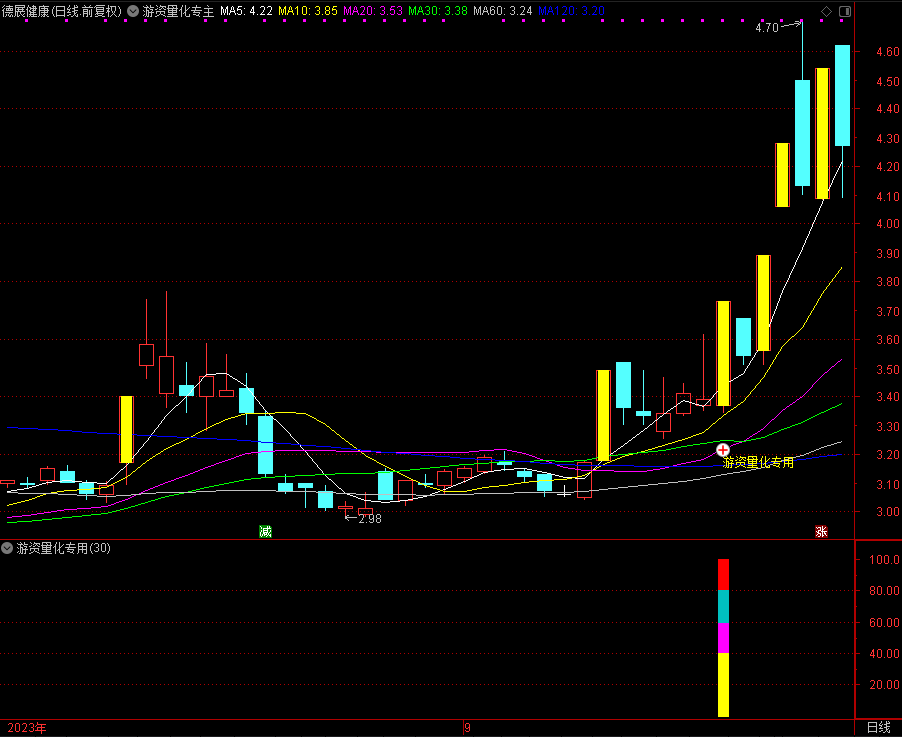The height and width of the screenshot is (737, 902).
Task: Click yellow segment of signal bar
Action: click(724, 685)
